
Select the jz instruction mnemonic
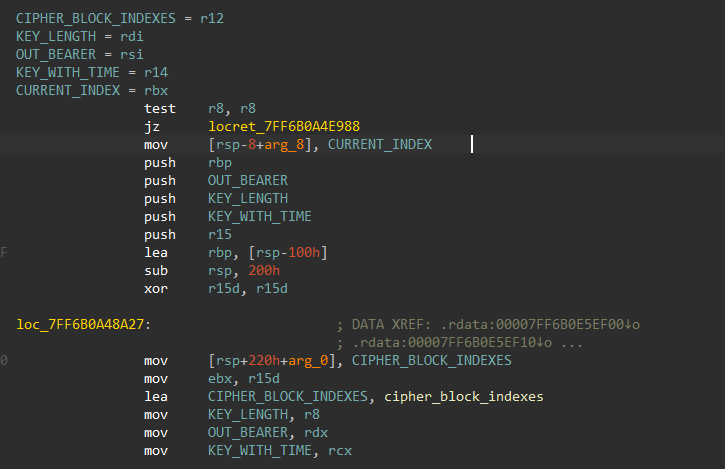point(153,126)
